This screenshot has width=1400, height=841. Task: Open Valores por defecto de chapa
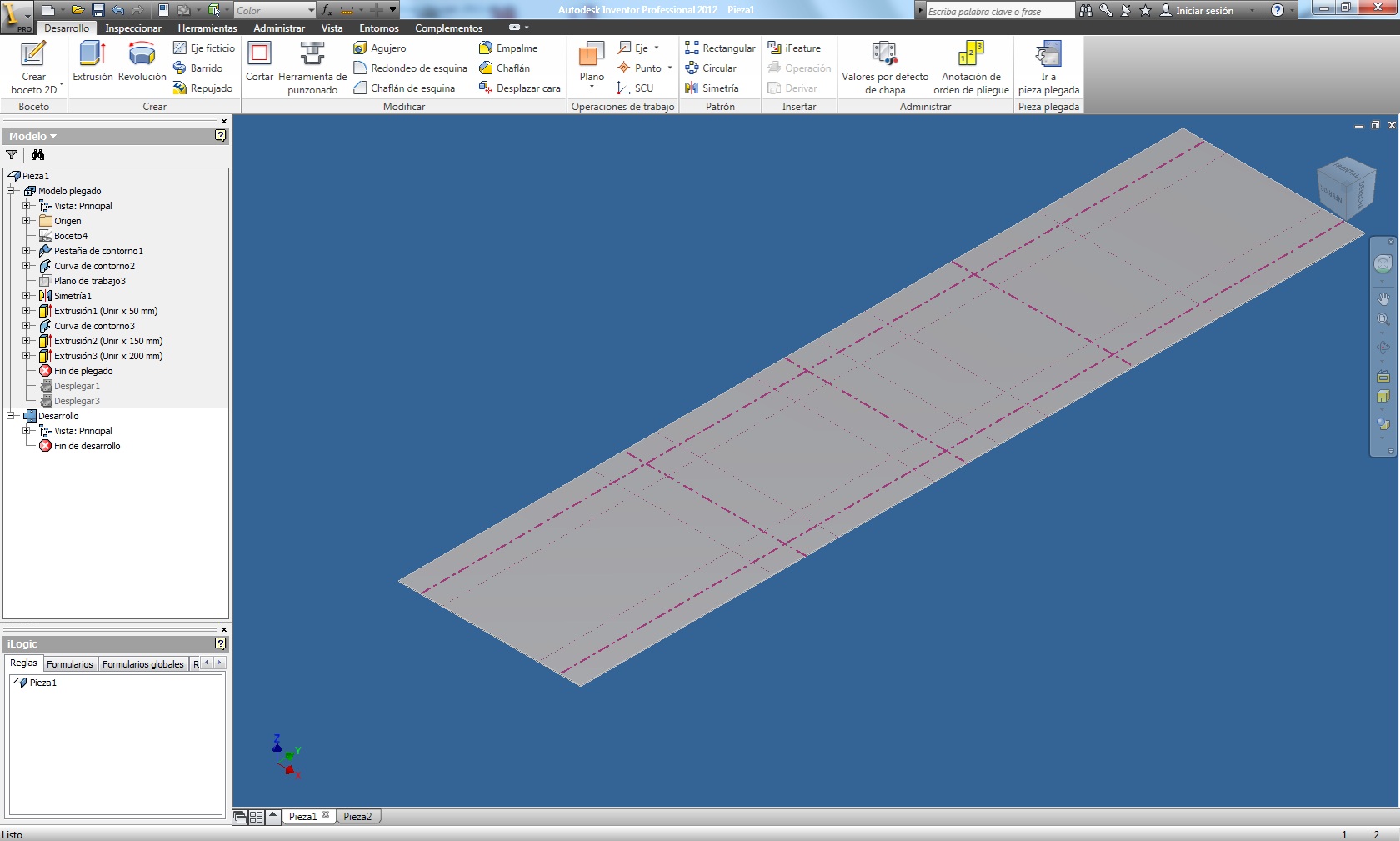pos(885,67)
